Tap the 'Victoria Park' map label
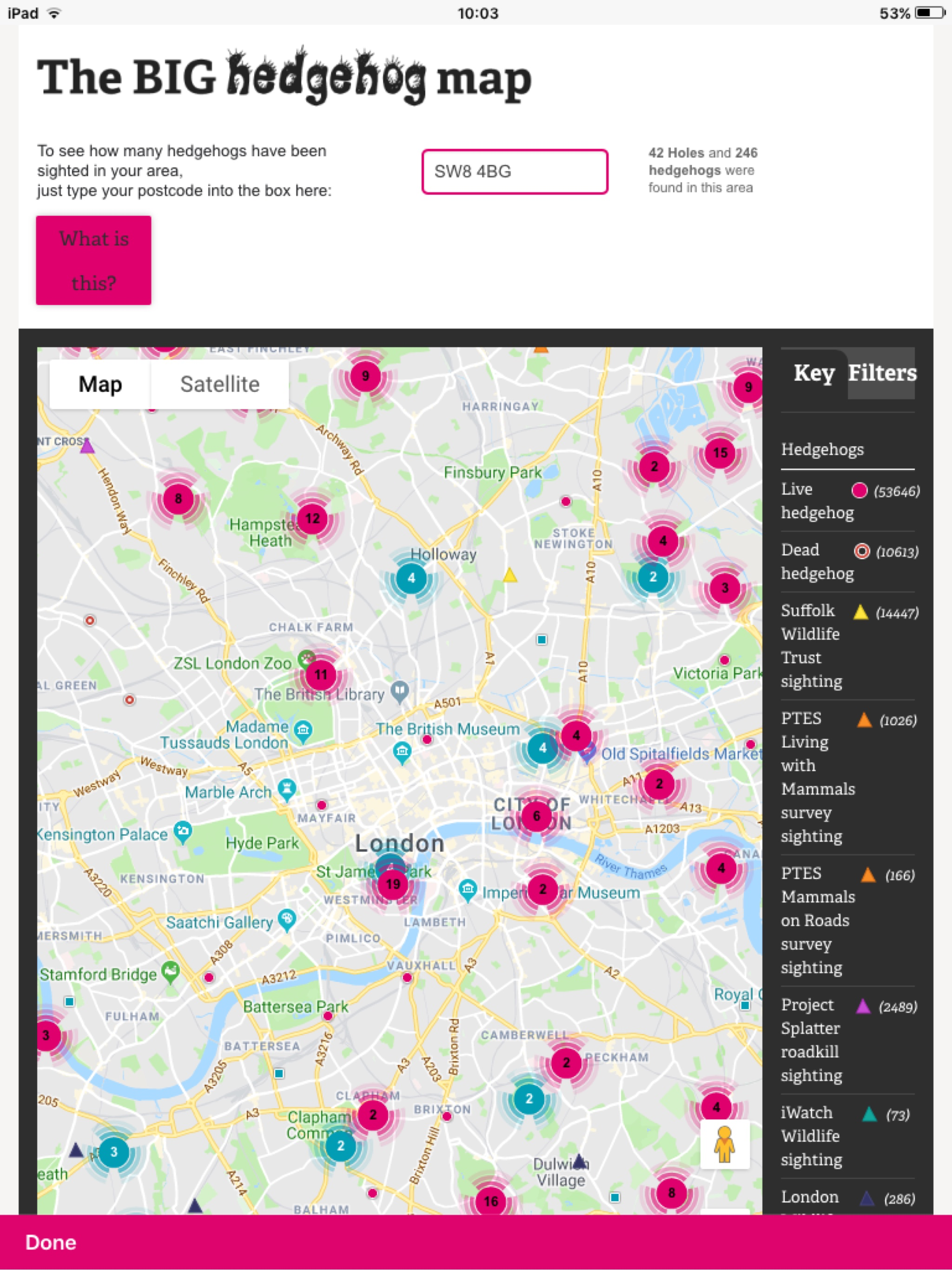 pos(718,673)
